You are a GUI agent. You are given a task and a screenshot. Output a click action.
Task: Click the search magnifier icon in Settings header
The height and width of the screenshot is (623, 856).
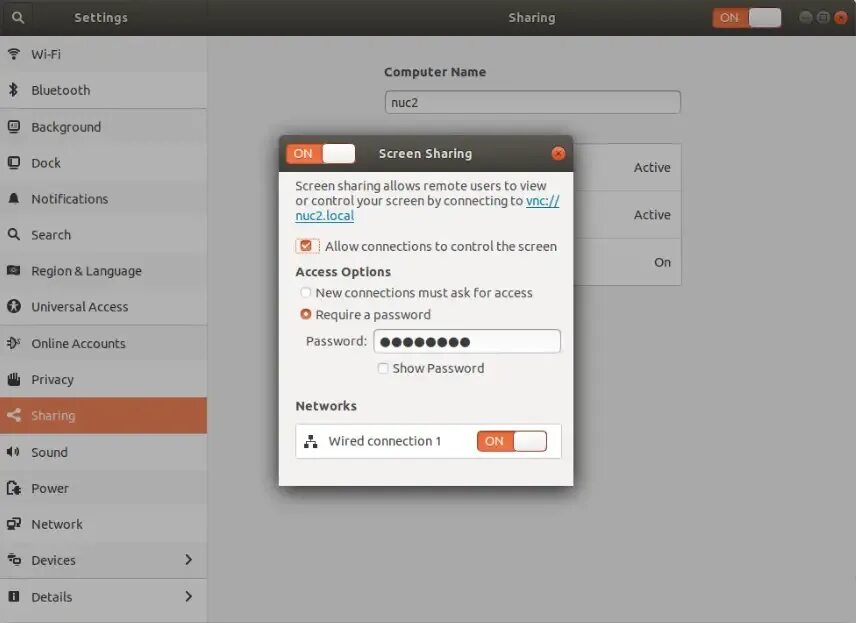17,17
